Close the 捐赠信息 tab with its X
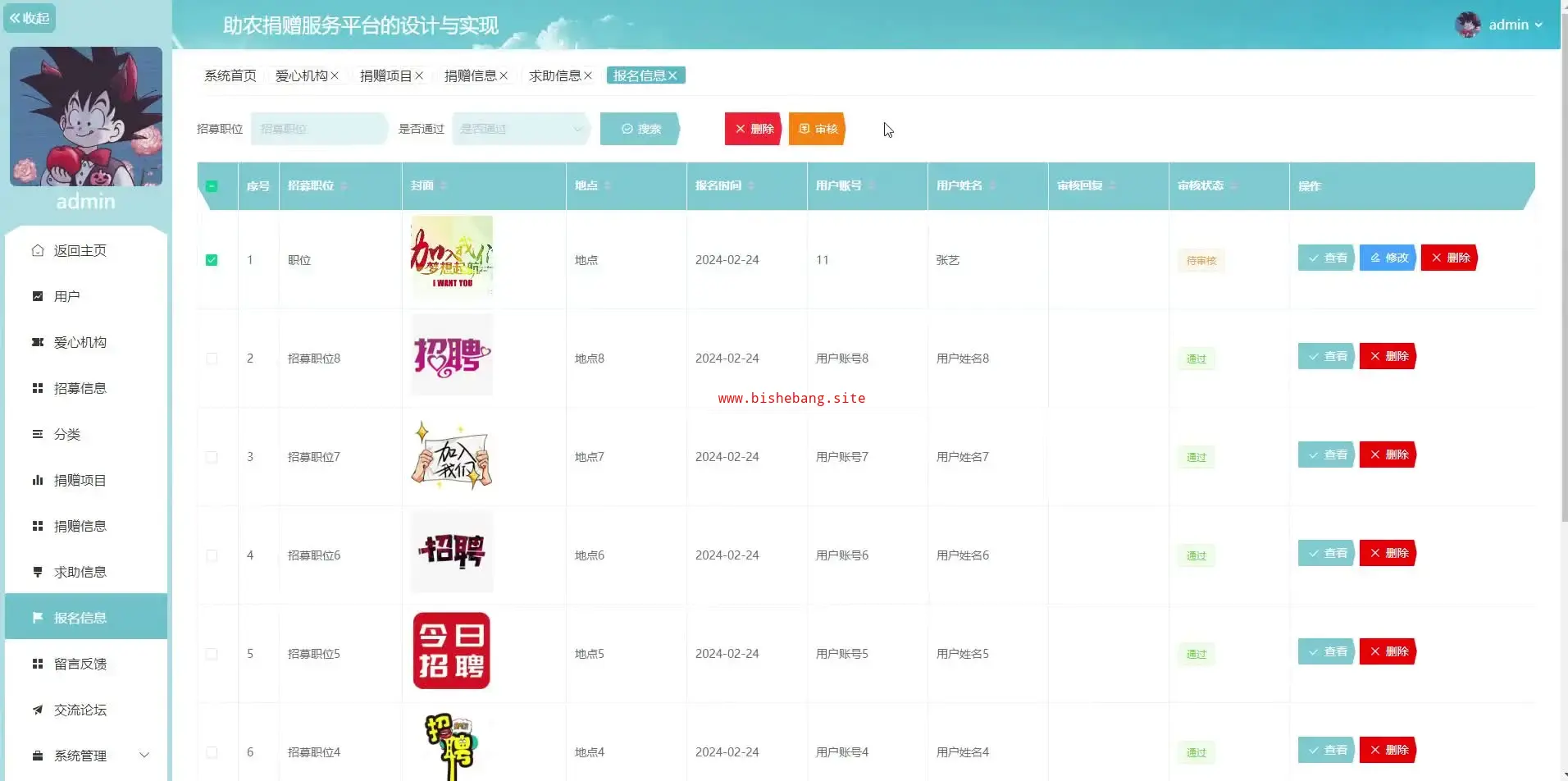The image size is (1568, 781). tap(504, 75)
